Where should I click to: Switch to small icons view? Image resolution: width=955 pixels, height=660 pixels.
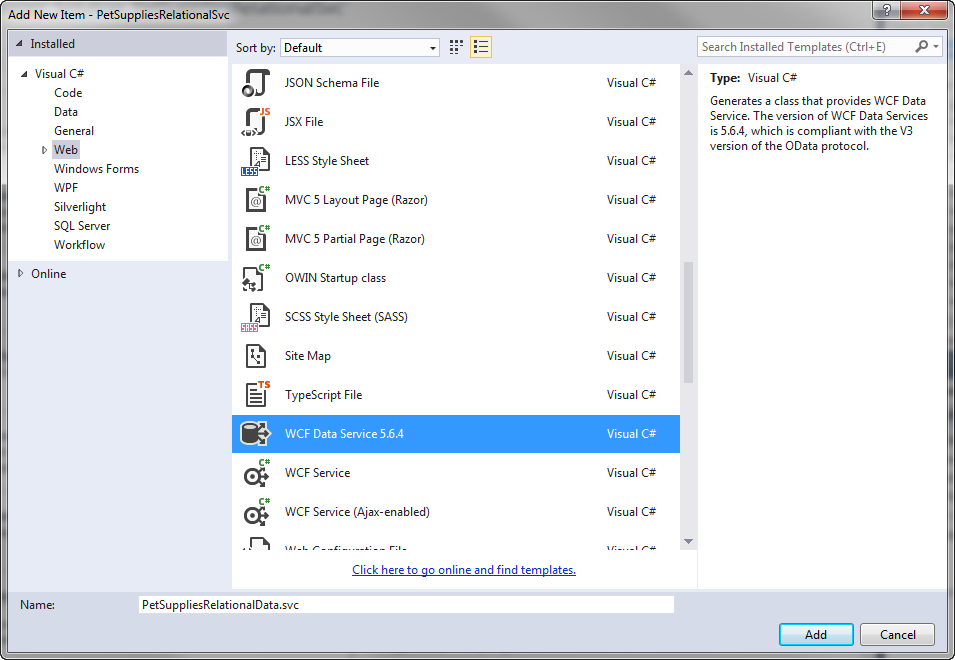[457, 47]
